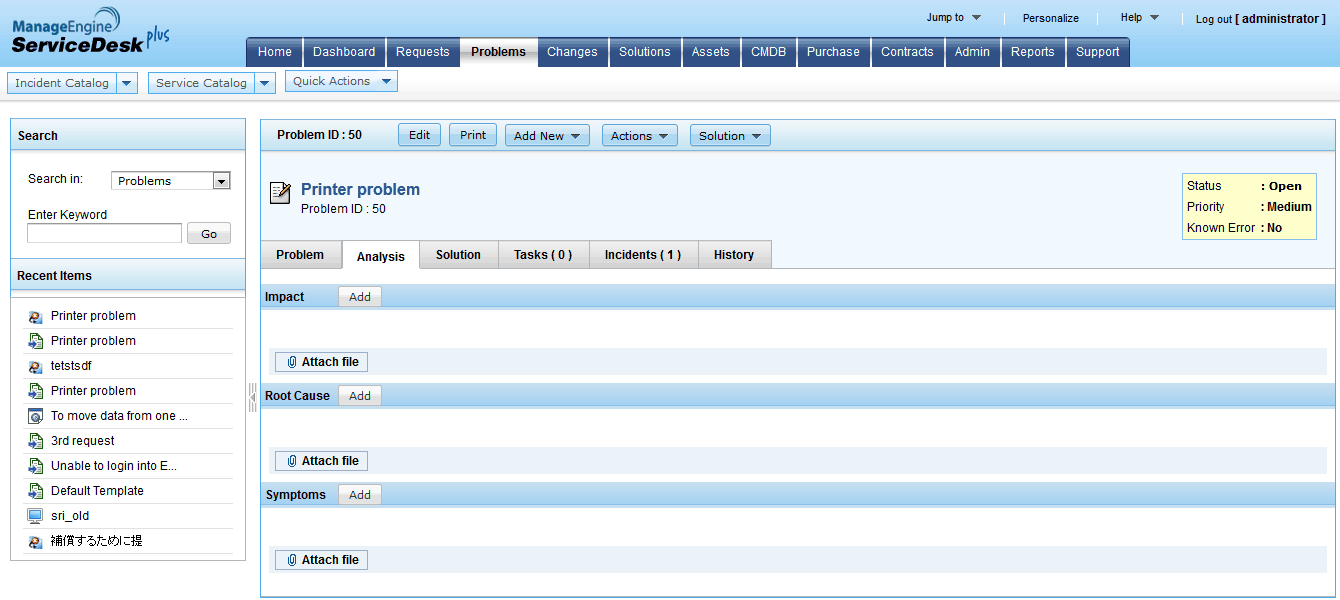1340x600 pixels.
Task: Click the icon next to tetstsdf recent item
Action: pos(36,366)
